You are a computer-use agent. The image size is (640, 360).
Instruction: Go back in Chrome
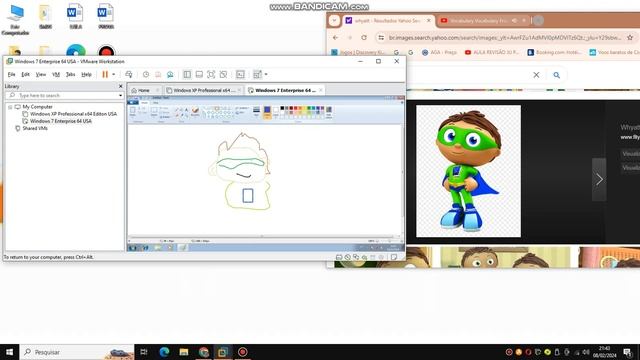(336, 38)
